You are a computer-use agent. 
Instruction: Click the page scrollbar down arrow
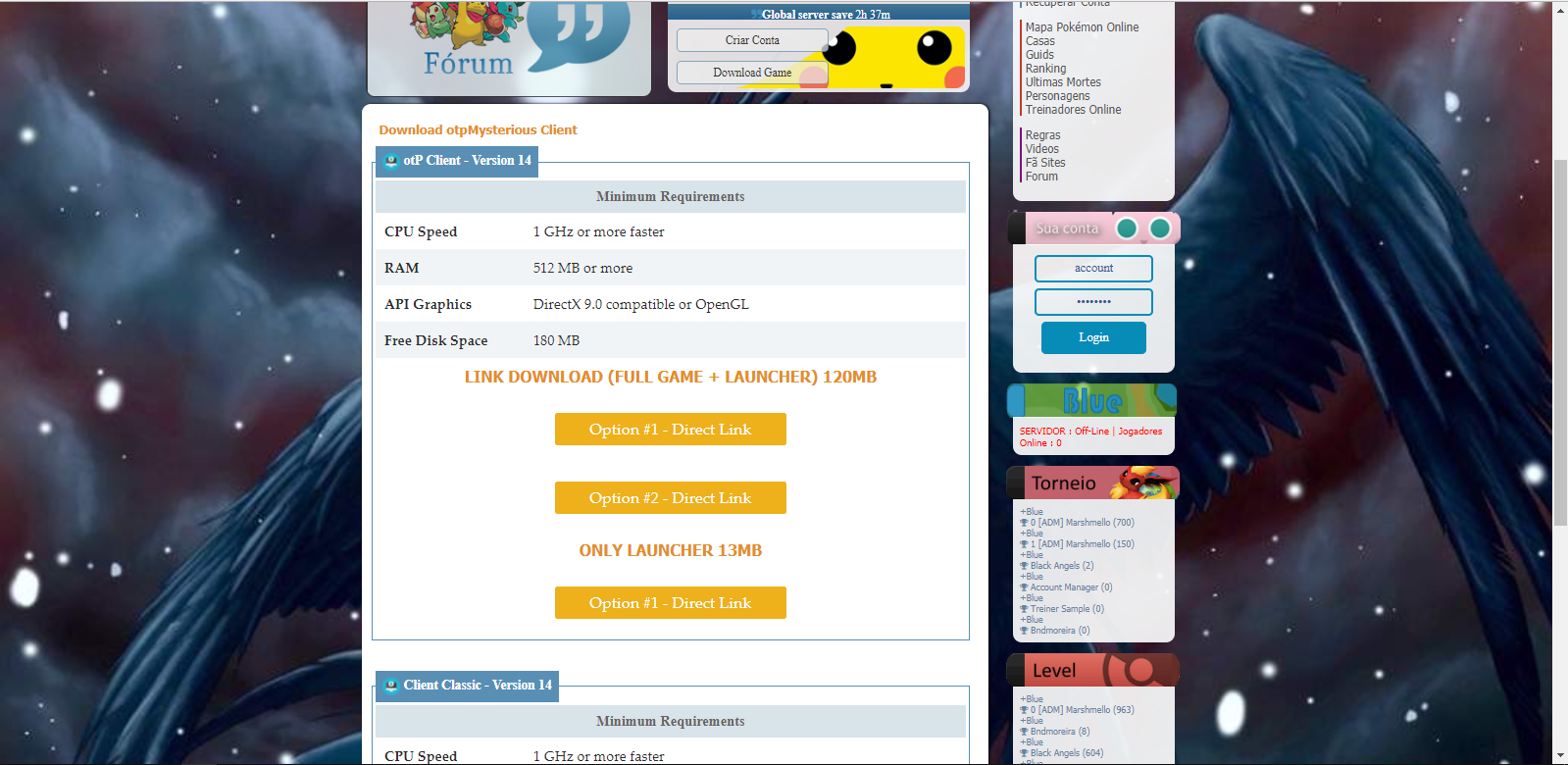(1560, 756)
